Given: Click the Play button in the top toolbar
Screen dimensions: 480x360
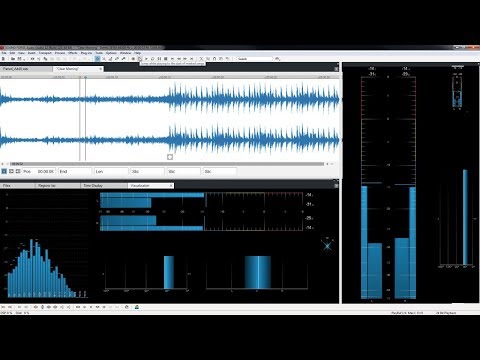Looking at the screenshot, I should pyautogui.click(x=146, y=59).
